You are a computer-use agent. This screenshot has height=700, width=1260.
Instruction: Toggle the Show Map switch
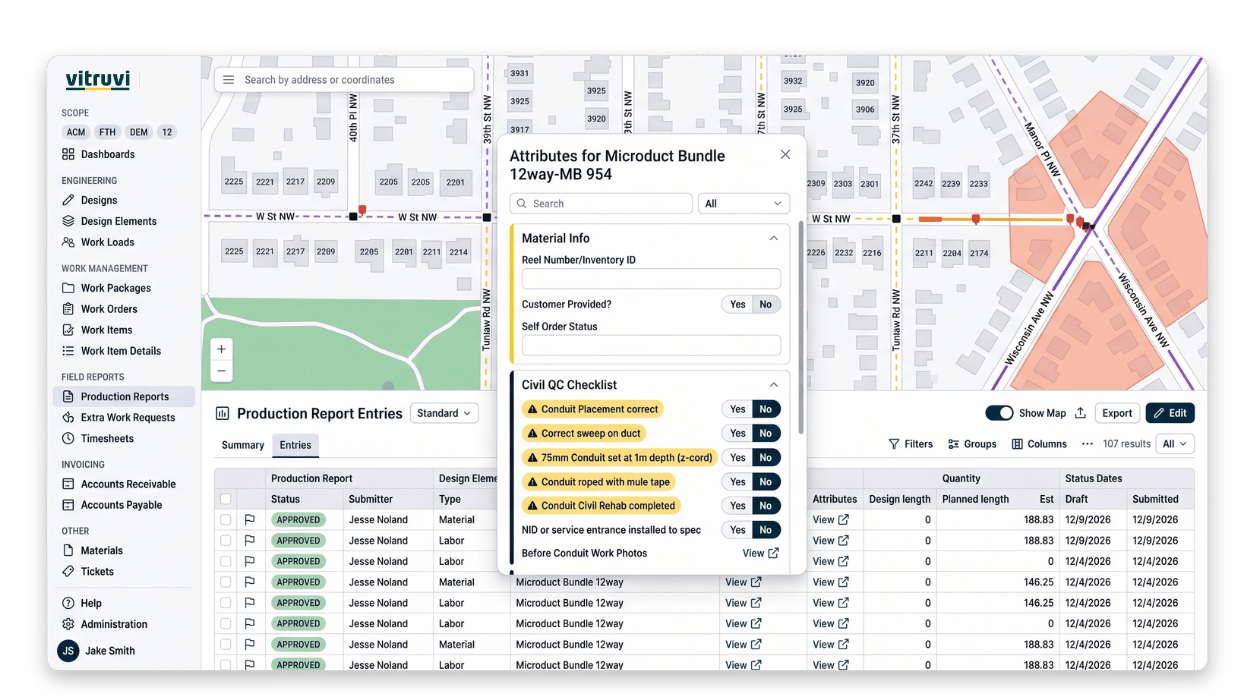tap(999, 413)
